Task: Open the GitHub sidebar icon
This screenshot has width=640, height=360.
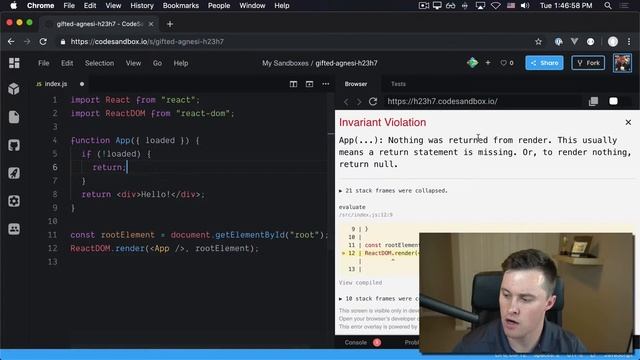Action: click(x=14, y=145)
